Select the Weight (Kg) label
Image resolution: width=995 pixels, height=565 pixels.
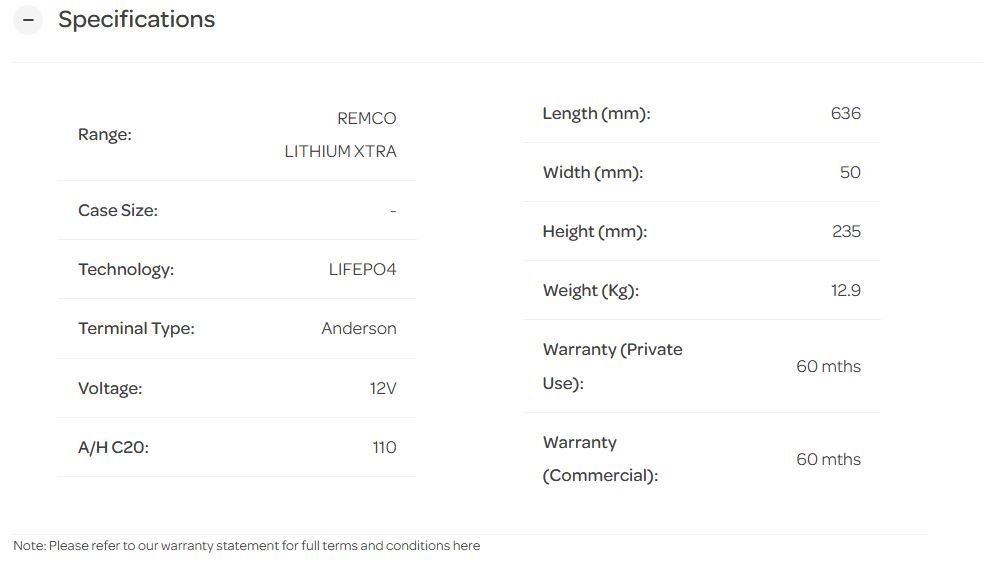590,291
